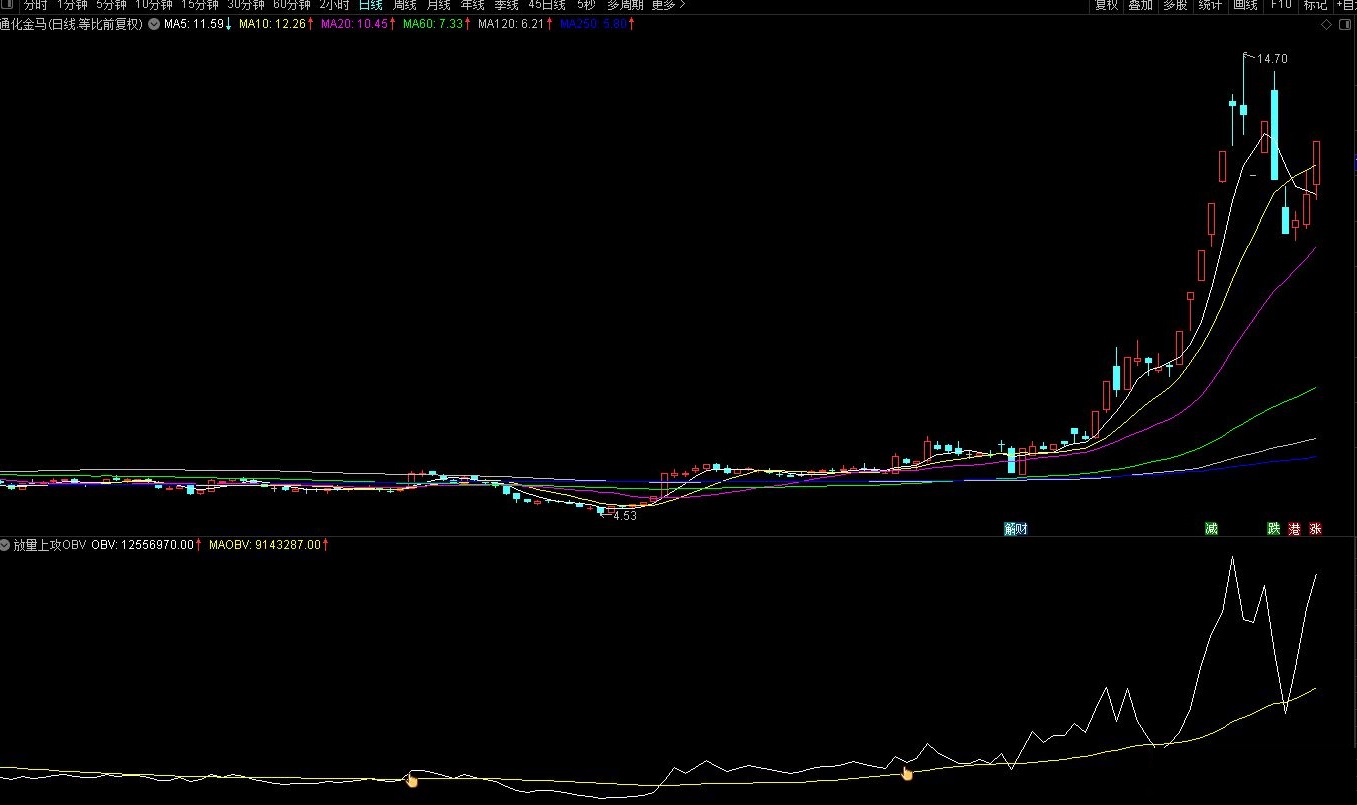Select the 5秒 period tab
The height and width of the screenshot is (805, 1357).
(586, 5)
